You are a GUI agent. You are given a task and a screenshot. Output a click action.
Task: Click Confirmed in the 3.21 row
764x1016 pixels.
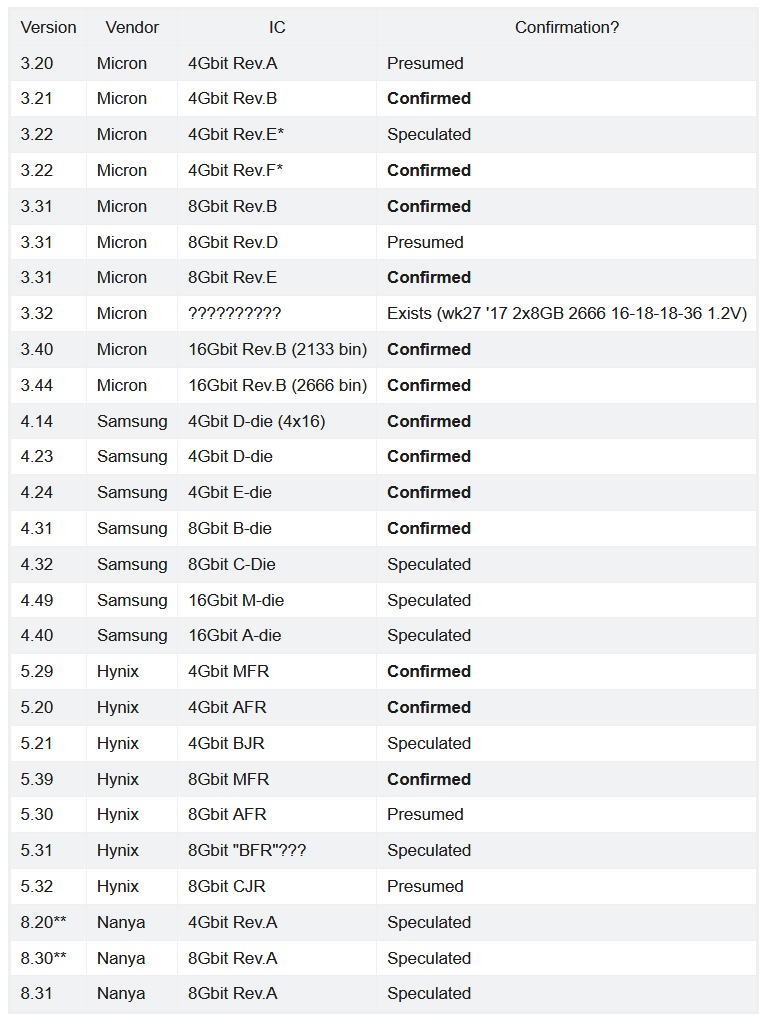(x=429, y=98)
